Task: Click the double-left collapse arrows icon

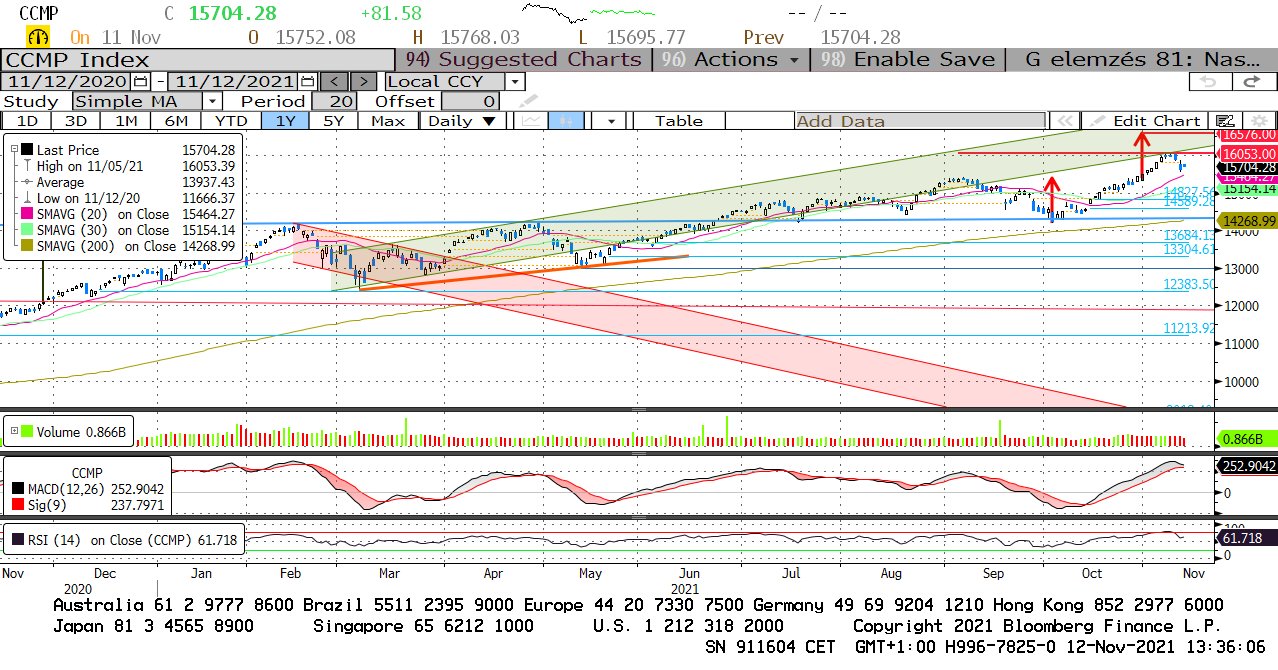Action: [x=1066, y=121]
